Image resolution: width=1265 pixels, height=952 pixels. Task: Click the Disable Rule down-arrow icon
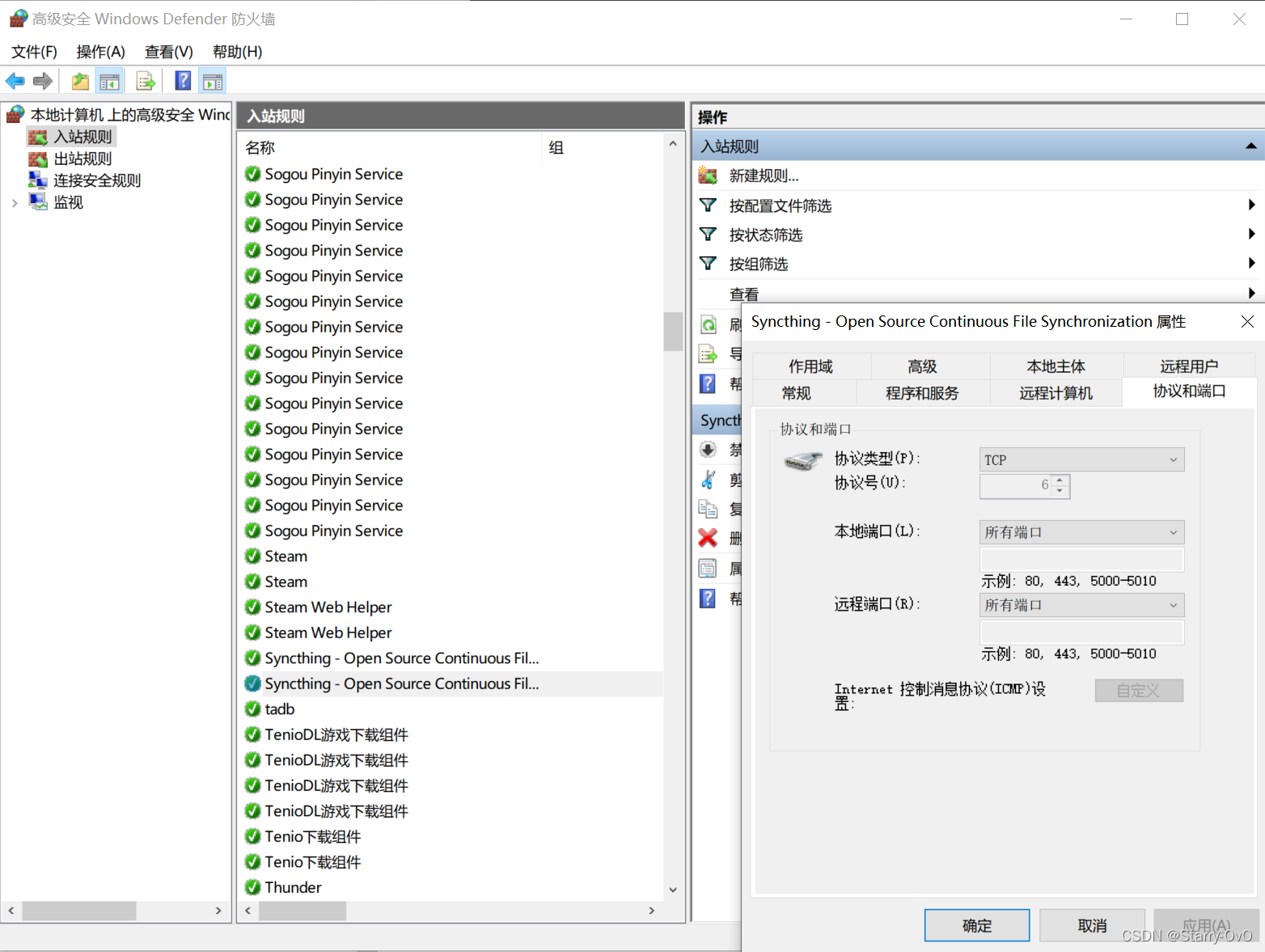708,450
